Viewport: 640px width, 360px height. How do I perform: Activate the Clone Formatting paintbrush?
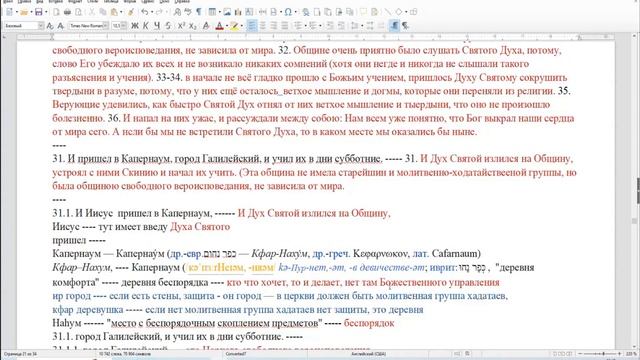pos(131,12)
